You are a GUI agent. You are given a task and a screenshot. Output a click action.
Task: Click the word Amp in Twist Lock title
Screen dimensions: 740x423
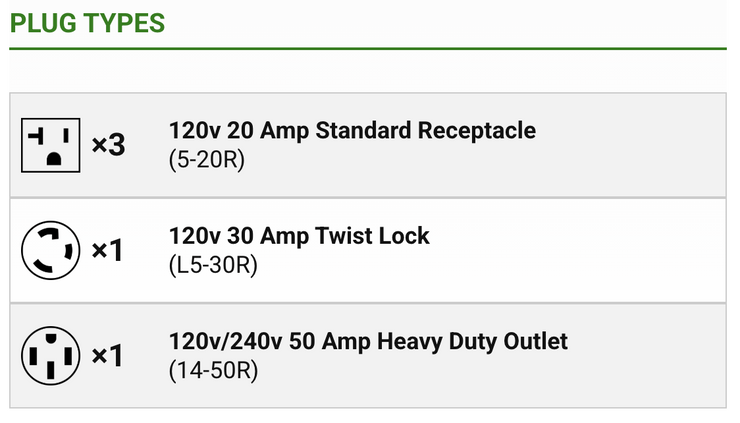coord(284,237)
